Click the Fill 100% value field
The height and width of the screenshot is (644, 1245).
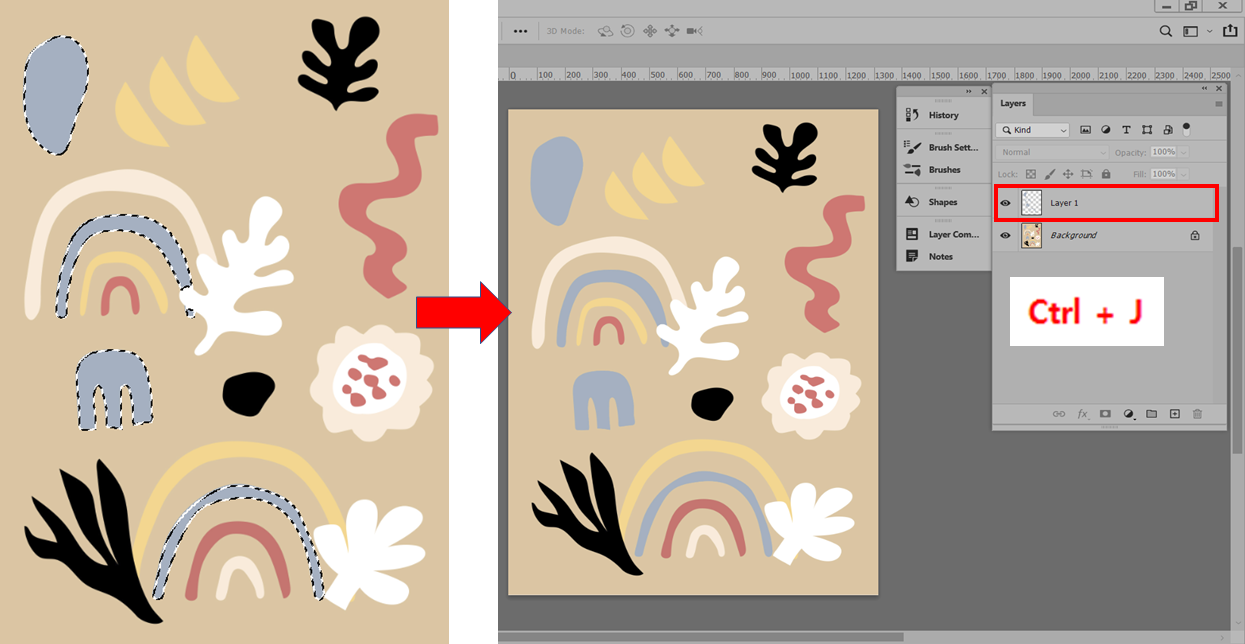[x=1163, y=174]
